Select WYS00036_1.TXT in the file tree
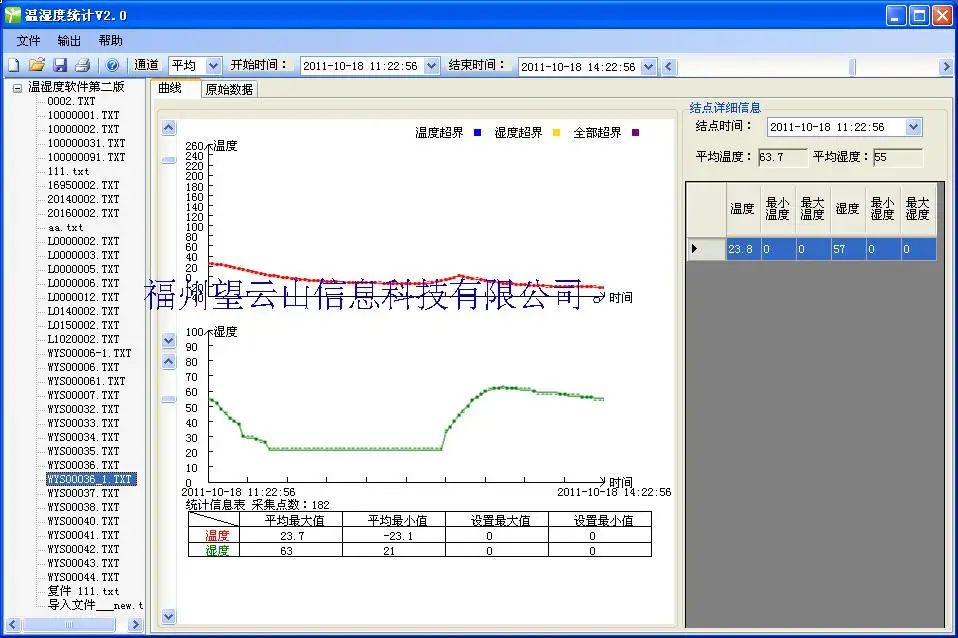Image resolution: width=958 pixels, height=638 pixels. (91, 479)
